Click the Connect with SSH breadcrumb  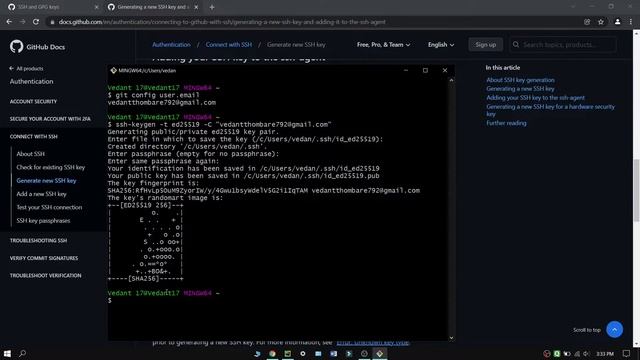point(229,44)
